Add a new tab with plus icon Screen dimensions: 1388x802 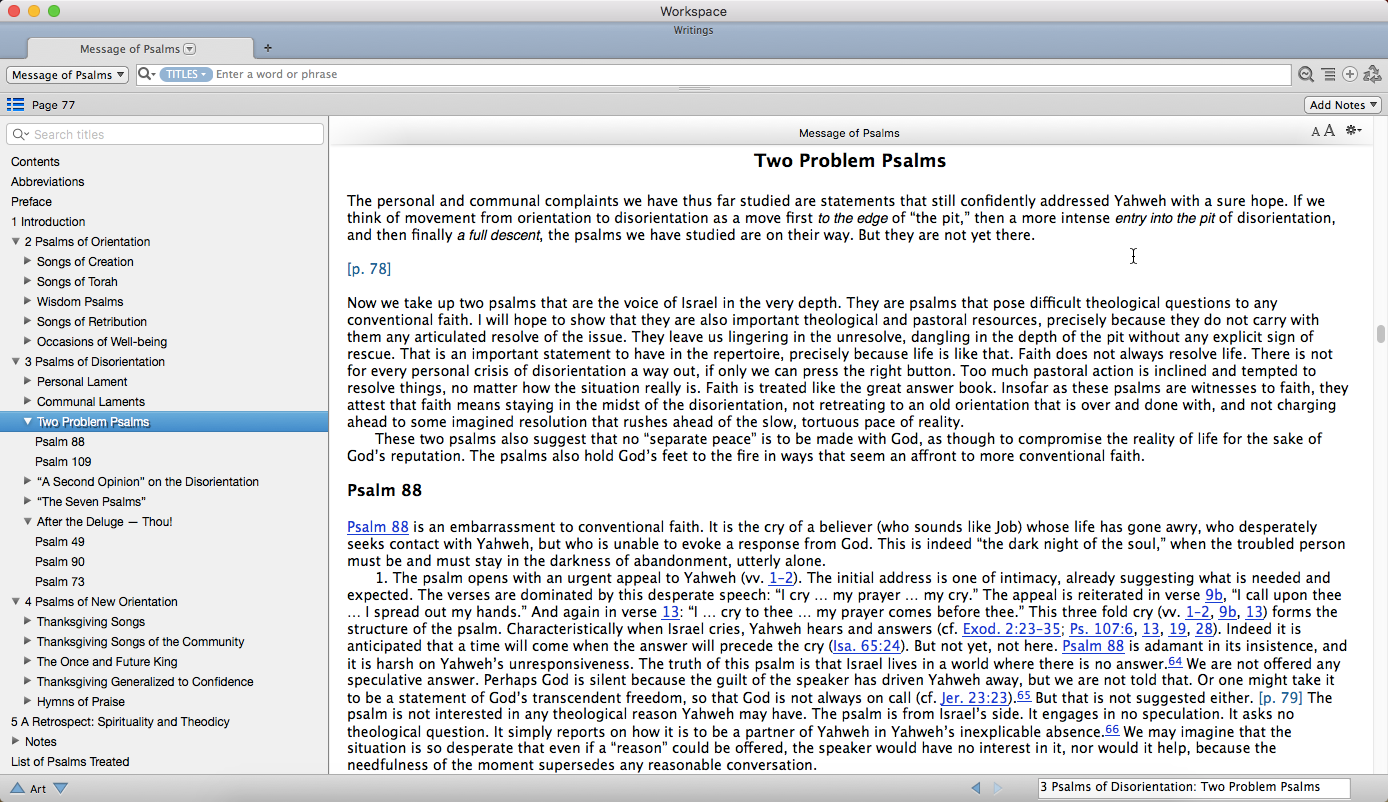tap(267, 48)
